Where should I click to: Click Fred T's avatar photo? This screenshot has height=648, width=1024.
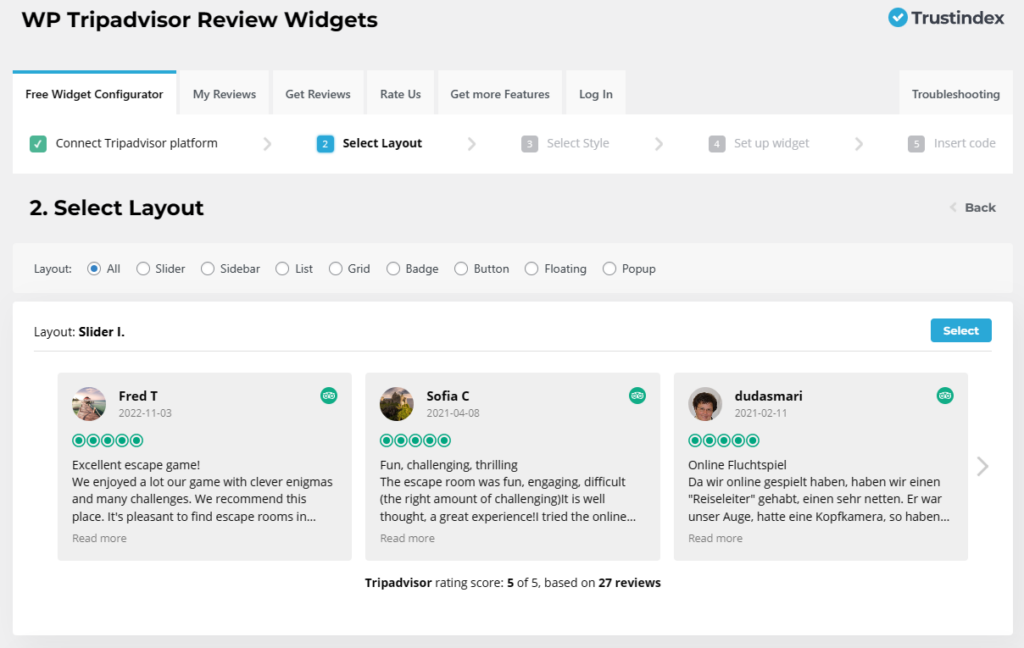pyautogui.click(x=88, y=404)
